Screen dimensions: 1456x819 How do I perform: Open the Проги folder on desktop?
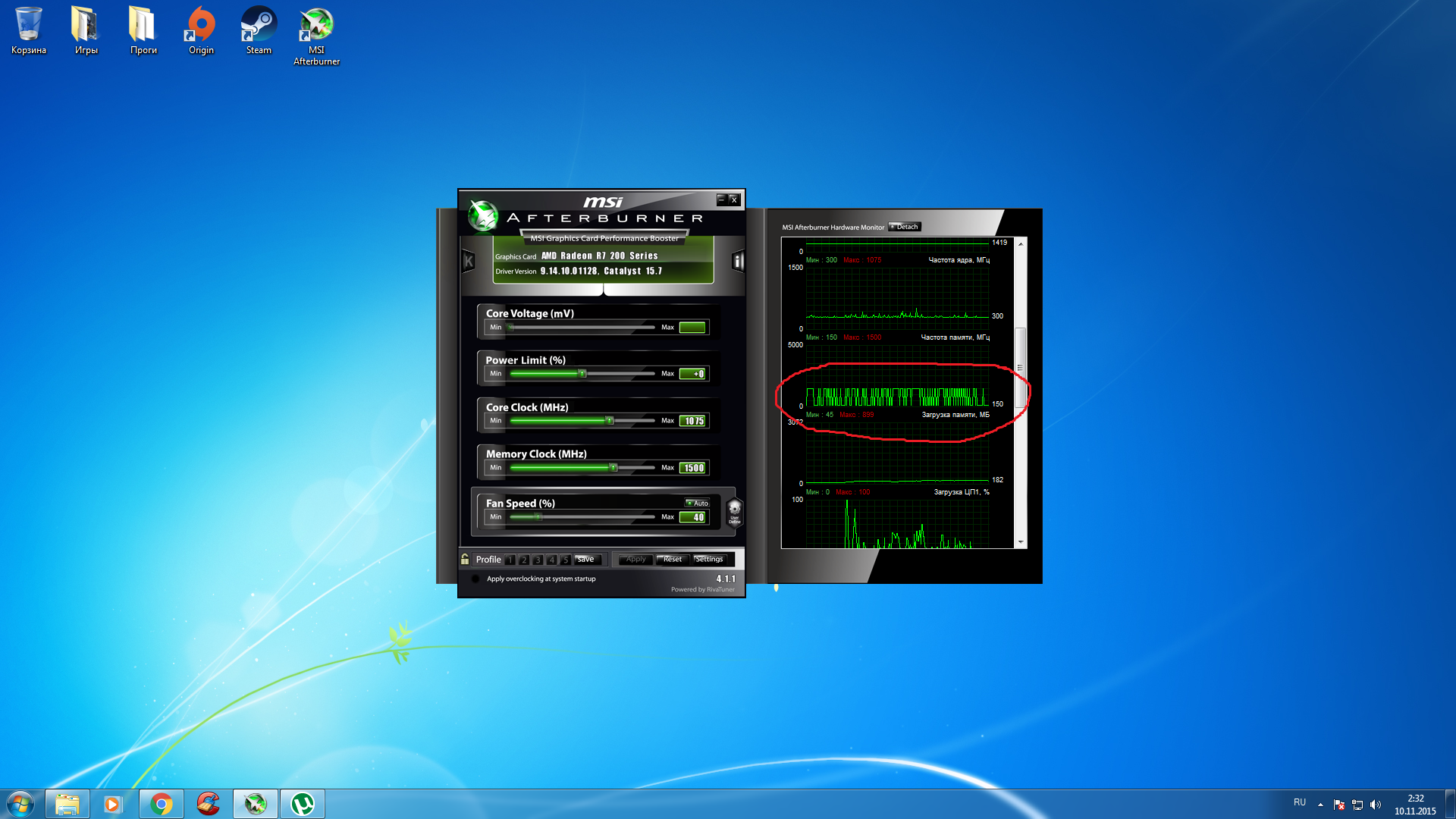tap(143, 30)
